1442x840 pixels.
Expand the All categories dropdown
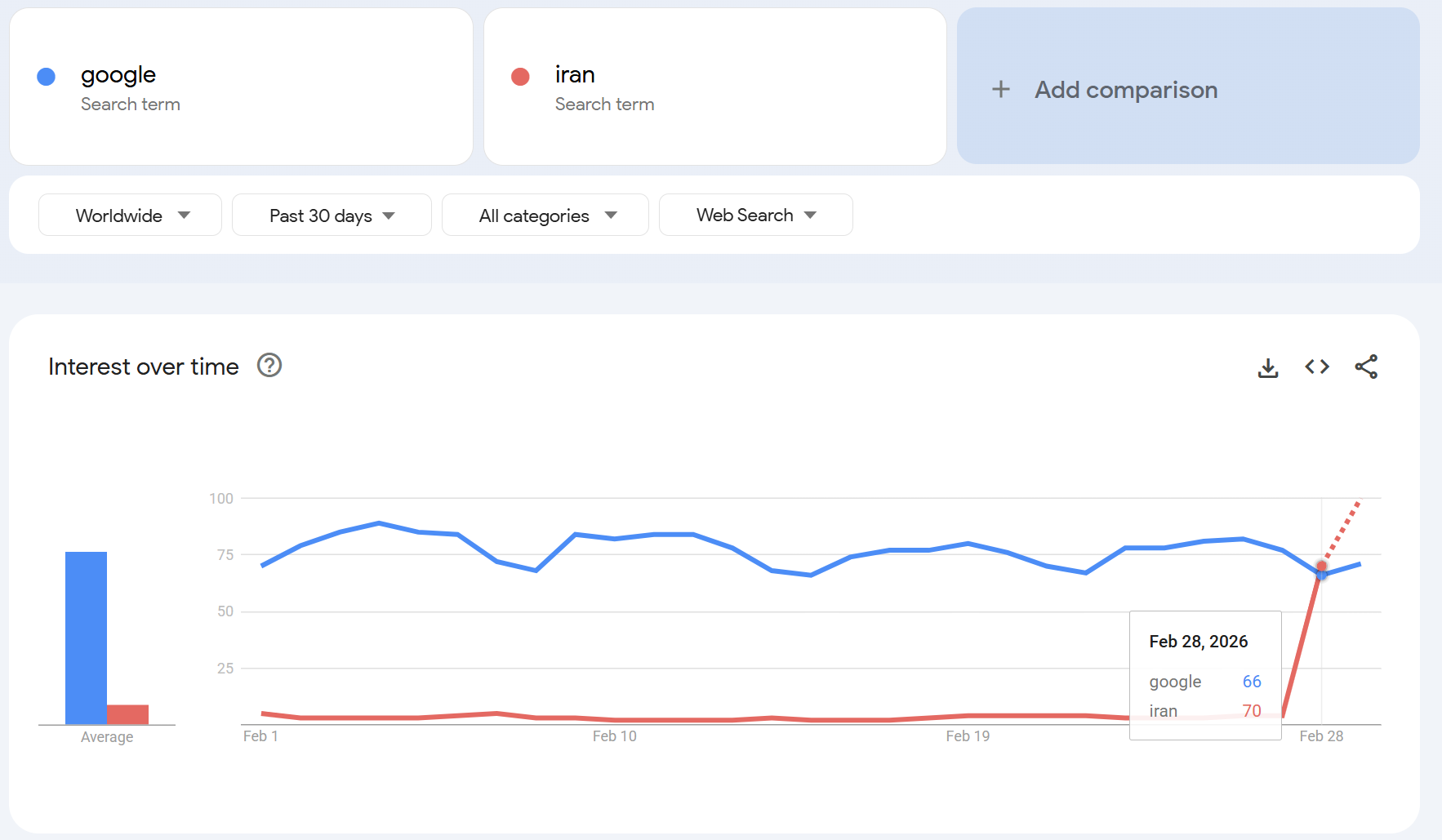point(545,216)
